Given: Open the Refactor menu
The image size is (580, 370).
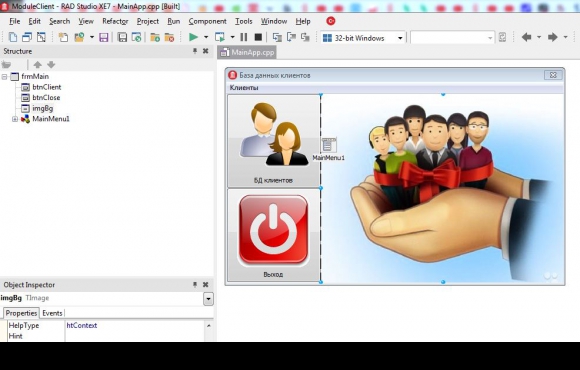Looking at the screenshot, I should [115, 21].
